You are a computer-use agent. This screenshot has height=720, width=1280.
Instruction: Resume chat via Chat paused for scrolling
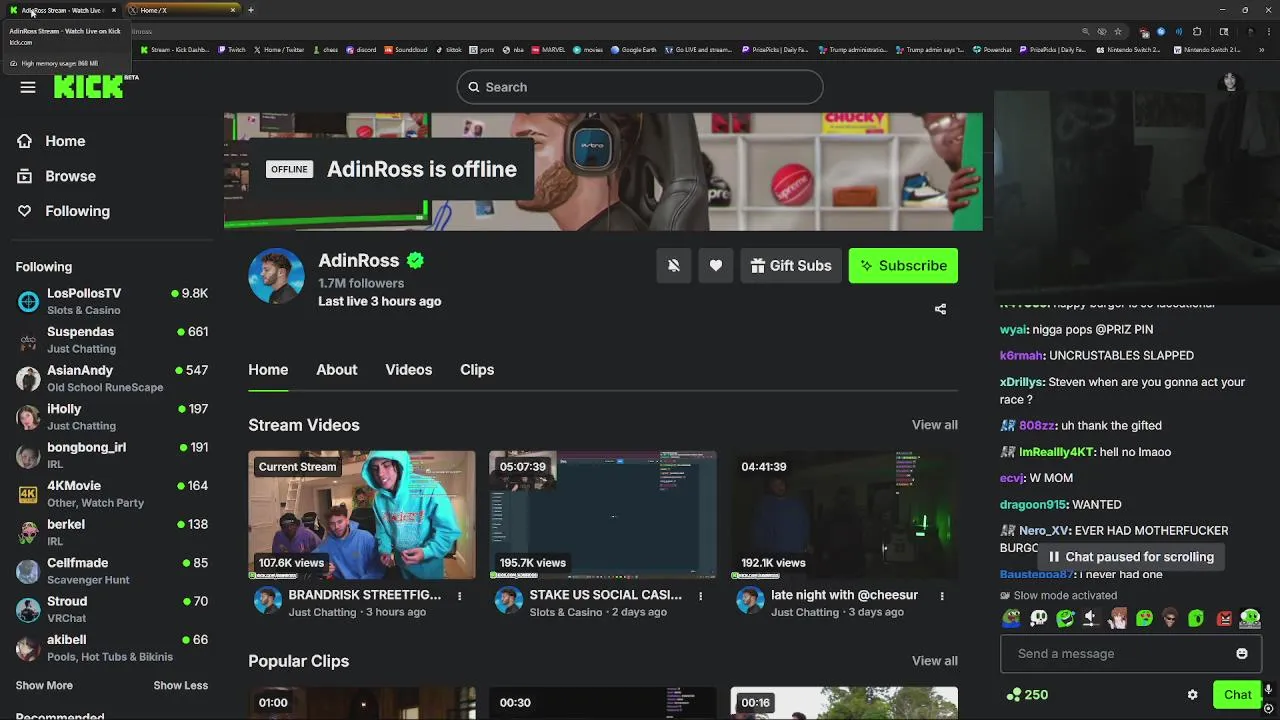(1131, 557)
